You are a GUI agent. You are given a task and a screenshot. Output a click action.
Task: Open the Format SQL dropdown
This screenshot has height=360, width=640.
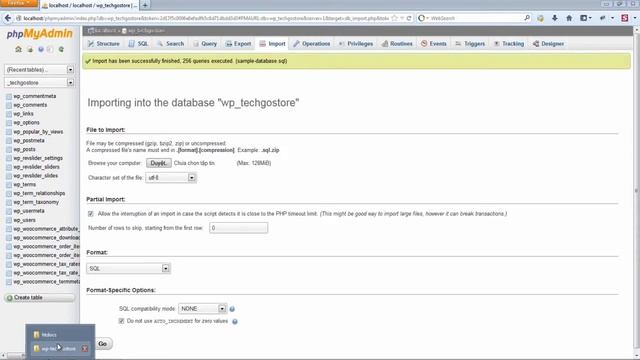[128, 269]
